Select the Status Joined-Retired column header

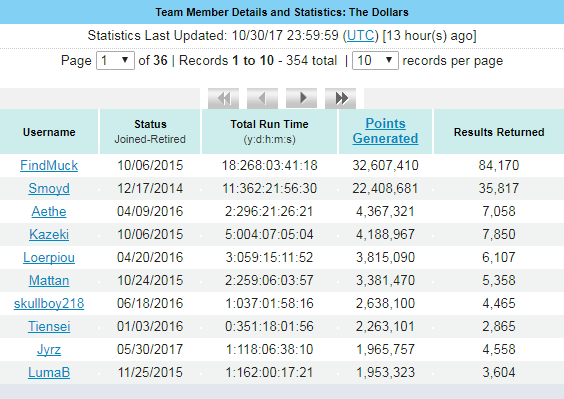click(150, 132)
